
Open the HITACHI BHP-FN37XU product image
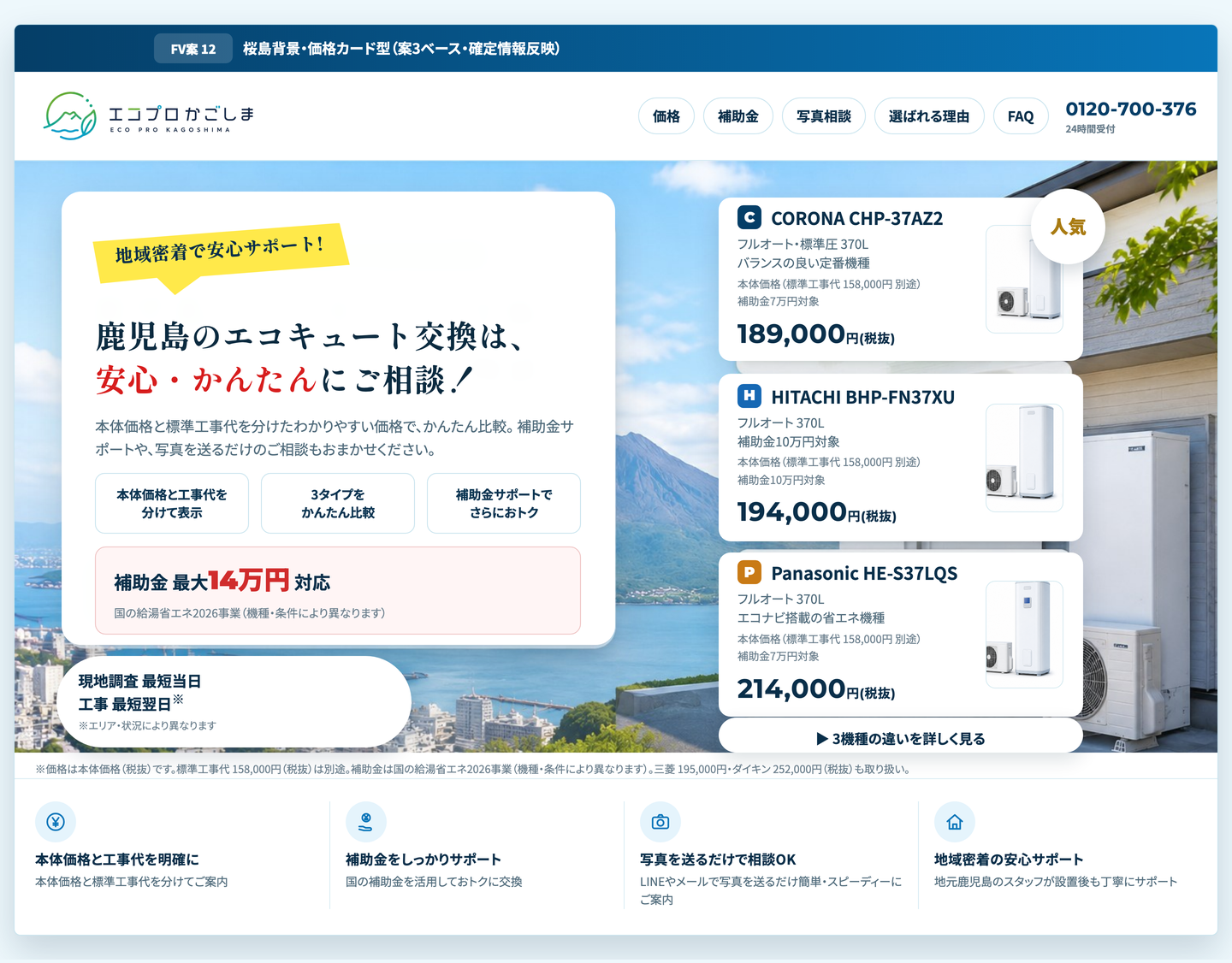[x=1024, y=458]
